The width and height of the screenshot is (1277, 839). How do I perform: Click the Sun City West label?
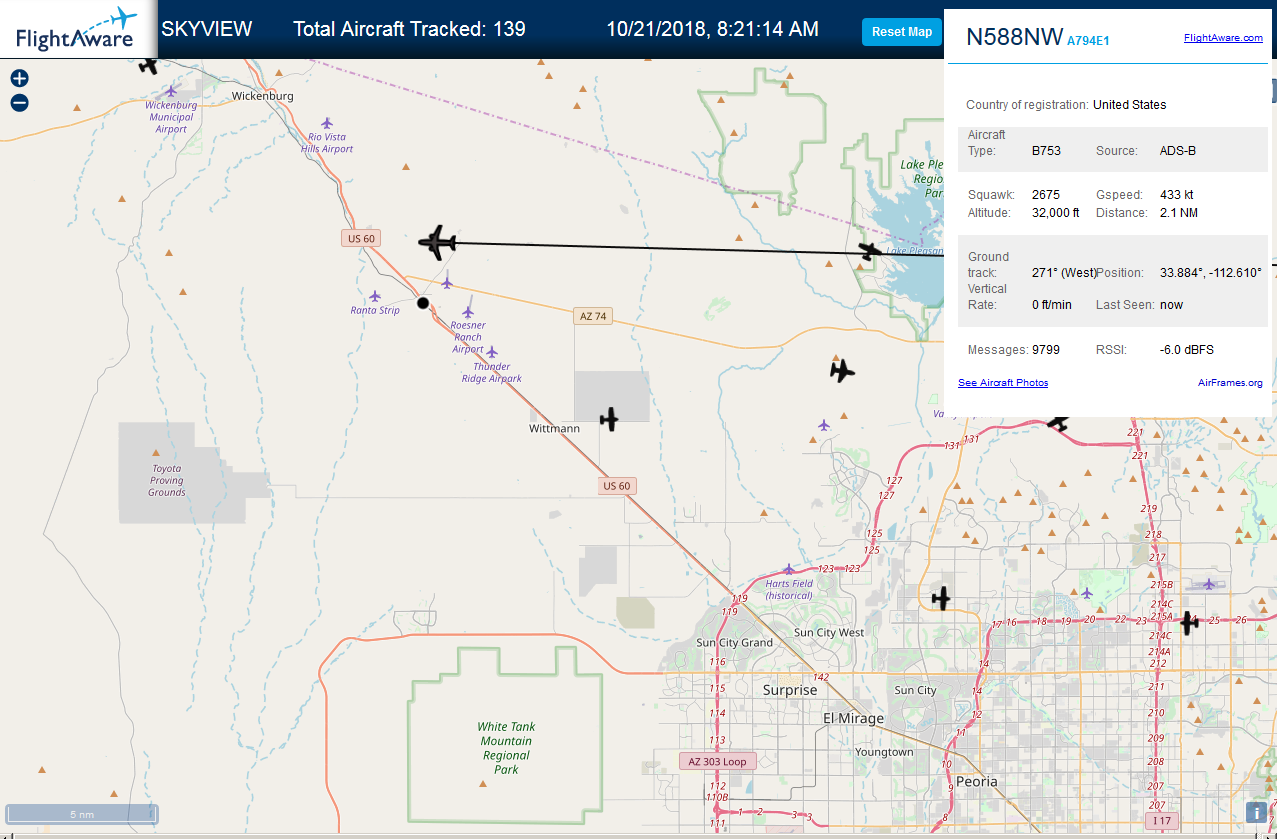coord(829,633)
